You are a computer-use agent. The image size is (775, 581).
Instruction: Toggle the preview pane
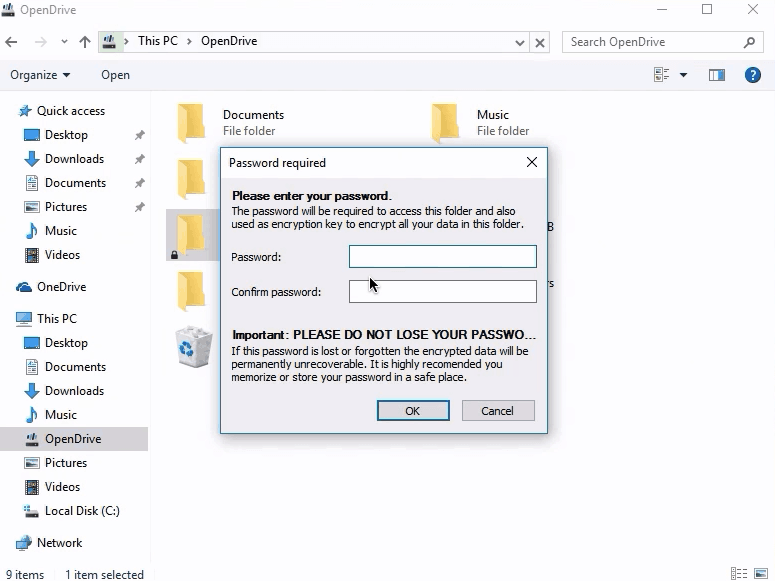(717, 75)
